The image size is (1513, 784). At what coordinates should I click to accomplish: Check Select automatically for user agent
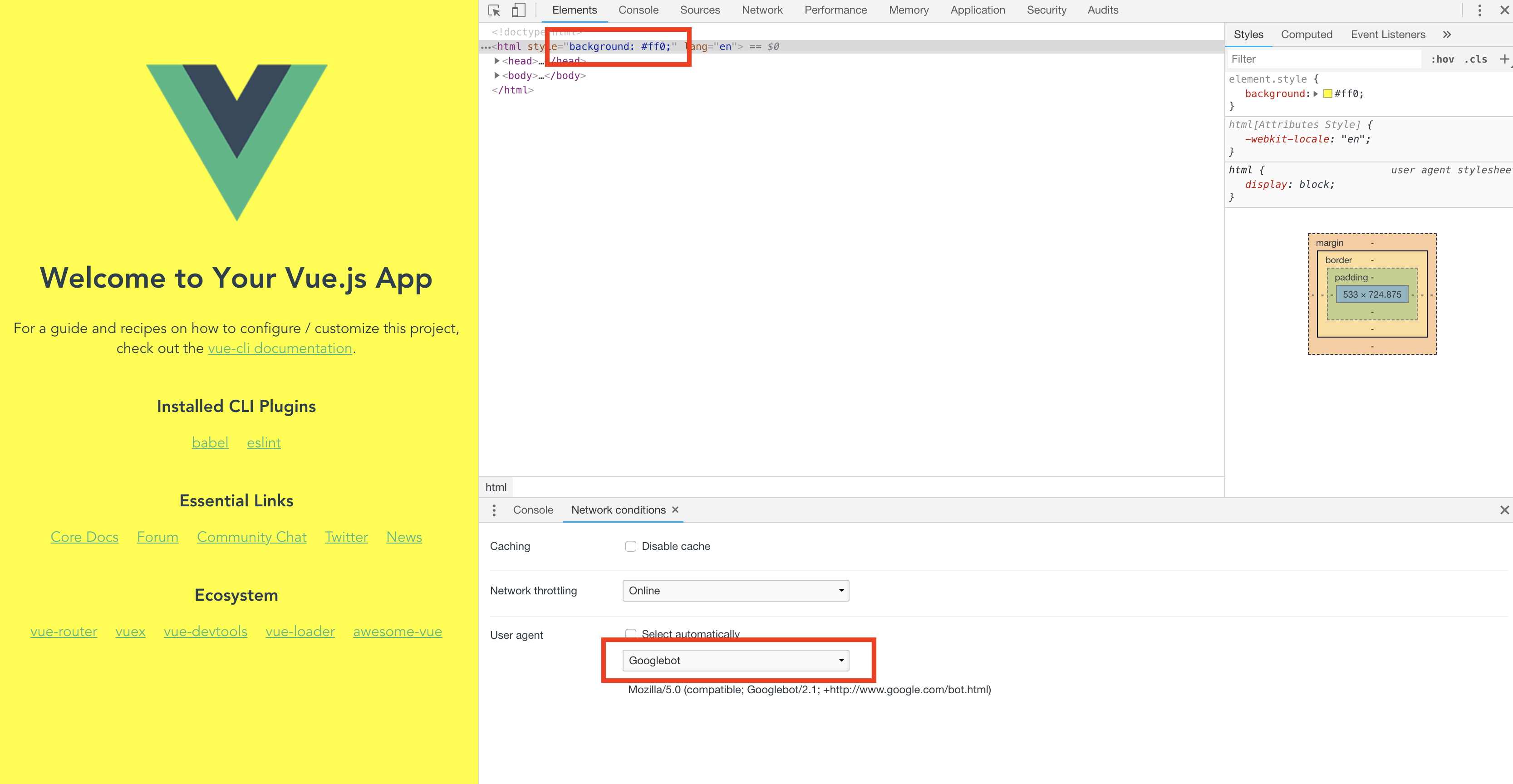[630, 634]
